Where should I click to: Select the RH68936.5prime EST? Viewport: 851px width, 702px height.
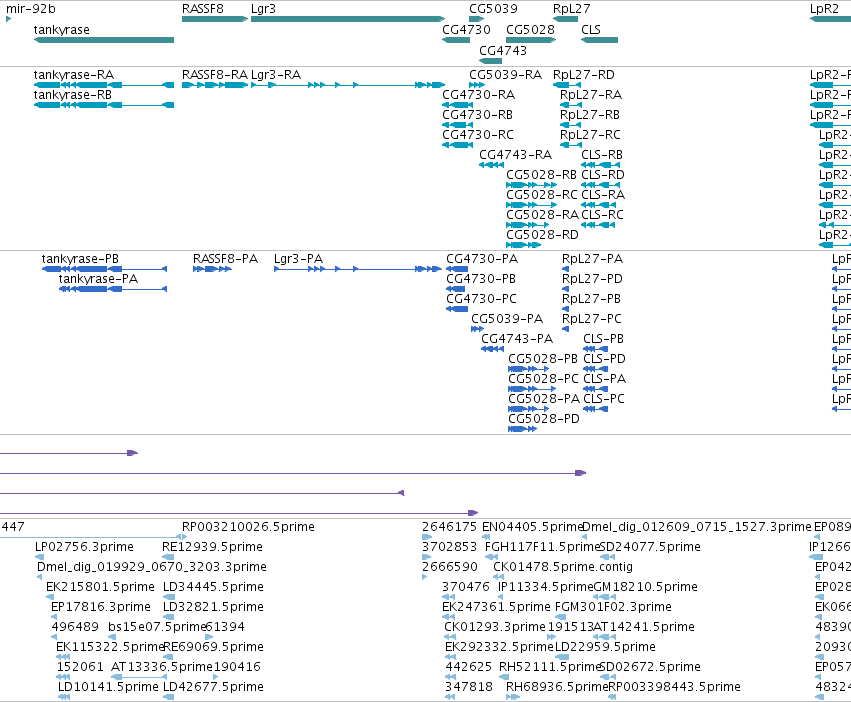513,697
